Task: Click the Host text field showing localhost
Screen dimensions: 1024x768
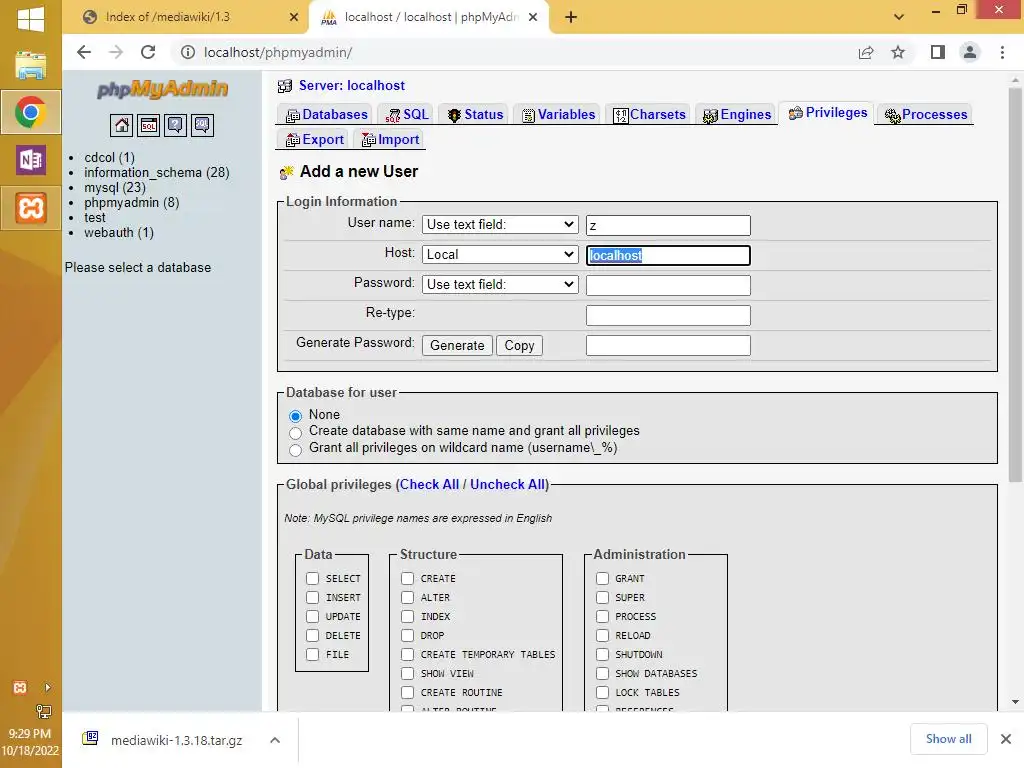Action: [x=668, y=255]
